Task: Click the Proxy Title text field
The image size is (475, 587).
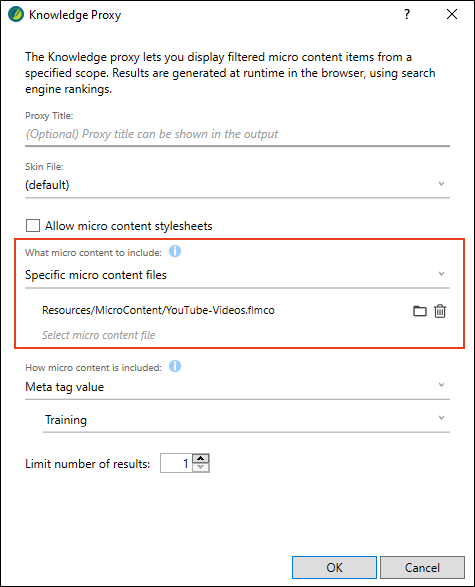Action: pos(237,134)
